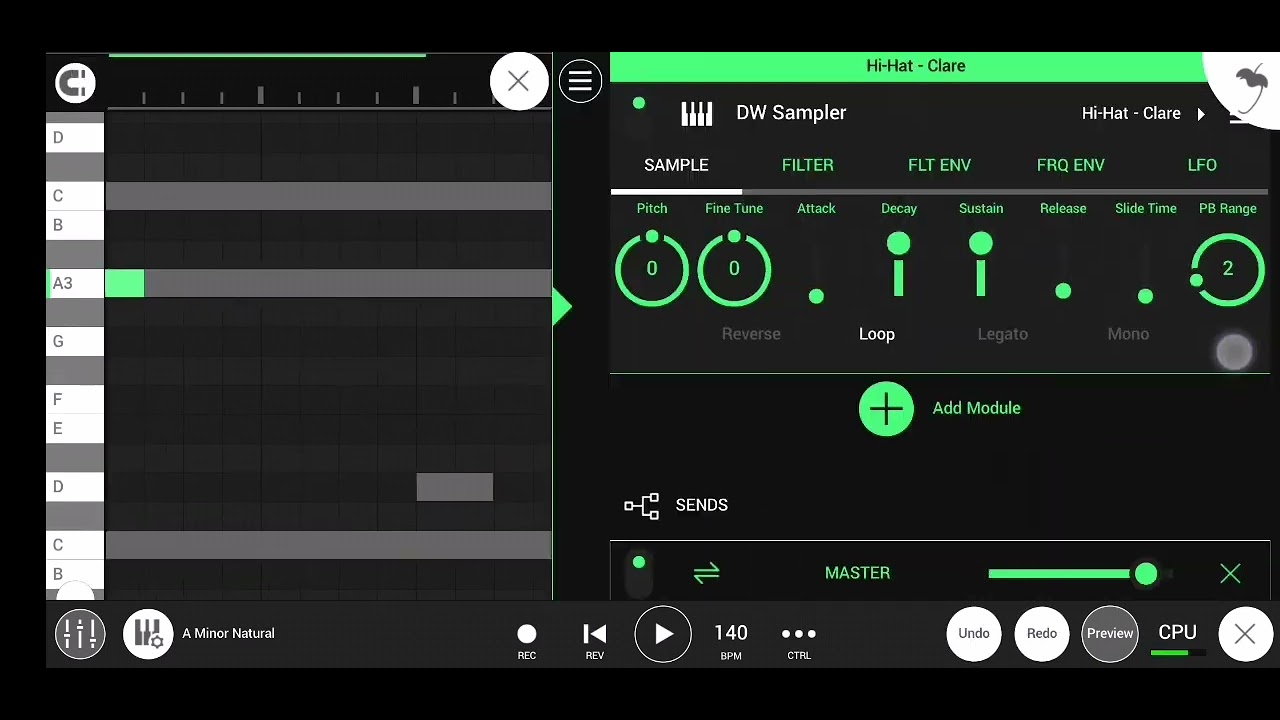Adjust the Fine Tune knob
Image resolution: width=1280 pixels, height=720 pixels.
click(734, 268)
